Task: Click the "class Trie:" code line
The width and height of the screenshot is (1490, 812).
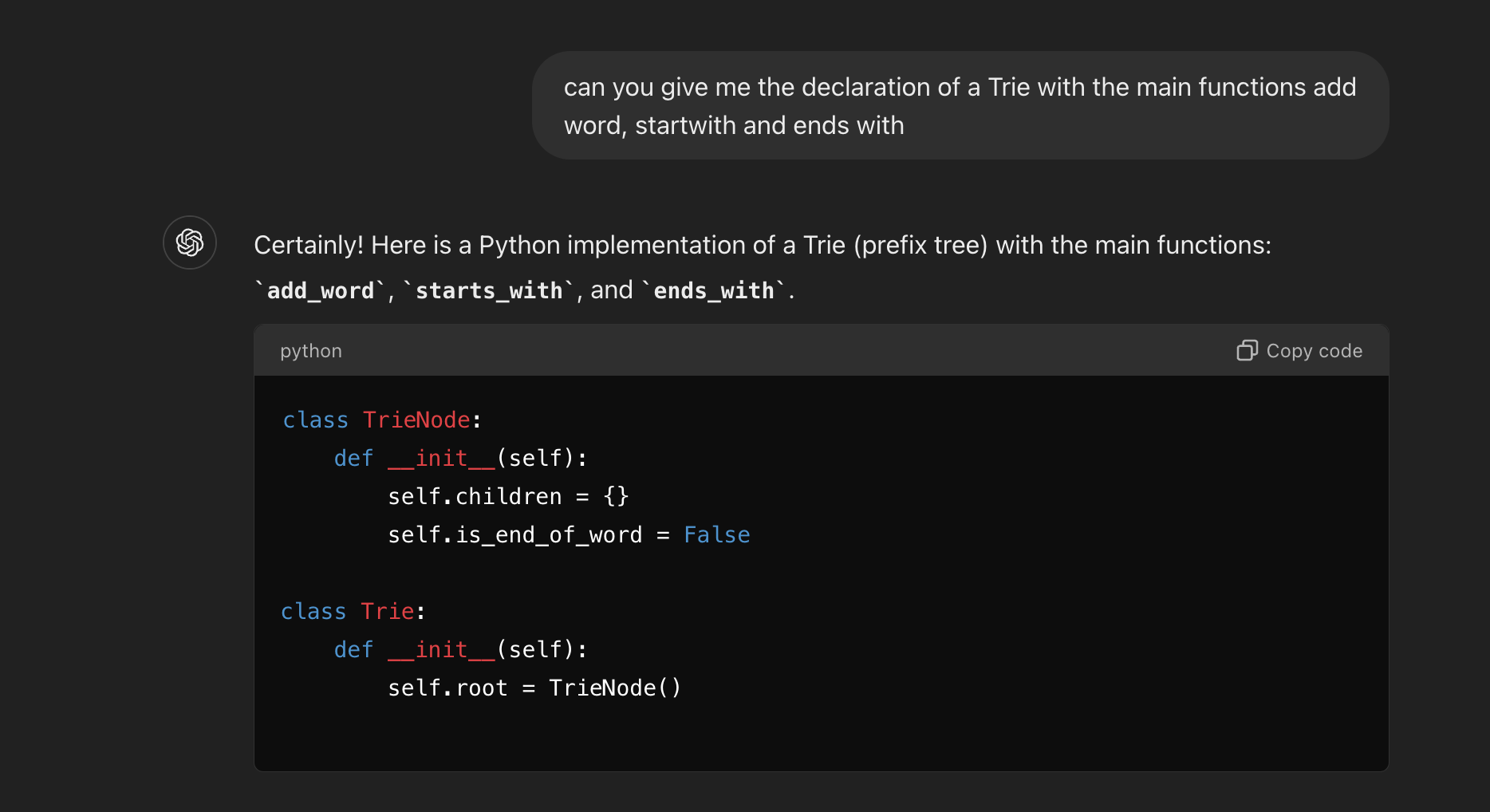Action: tap(353, 611)
